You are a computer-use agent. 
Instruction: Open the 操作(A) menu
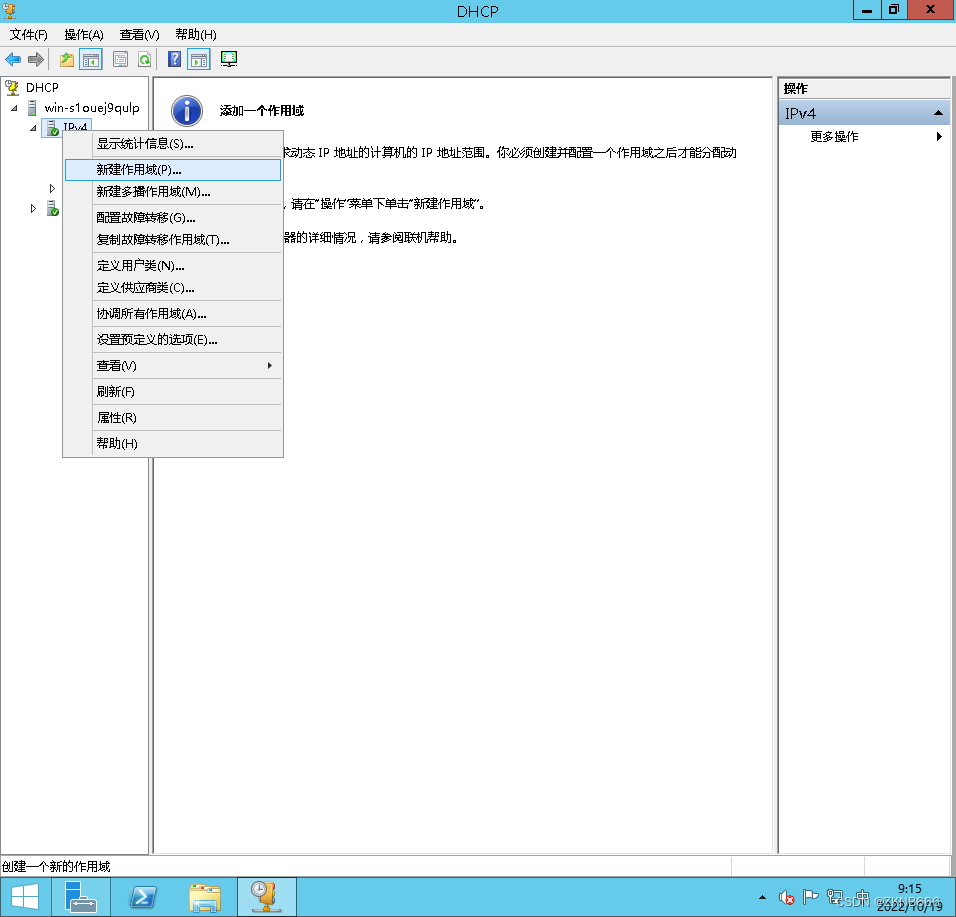point(83,34)
